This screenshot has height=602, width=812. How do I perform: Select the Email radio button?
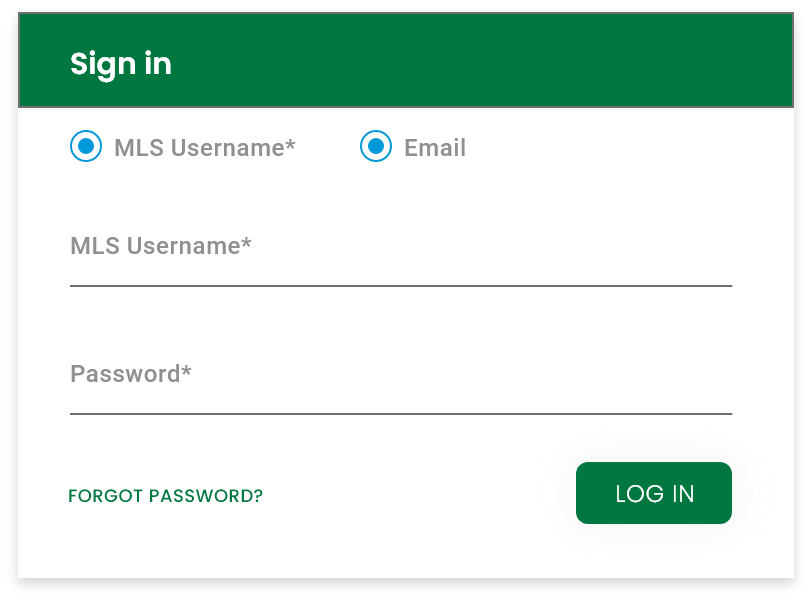(x=375, y=147)
